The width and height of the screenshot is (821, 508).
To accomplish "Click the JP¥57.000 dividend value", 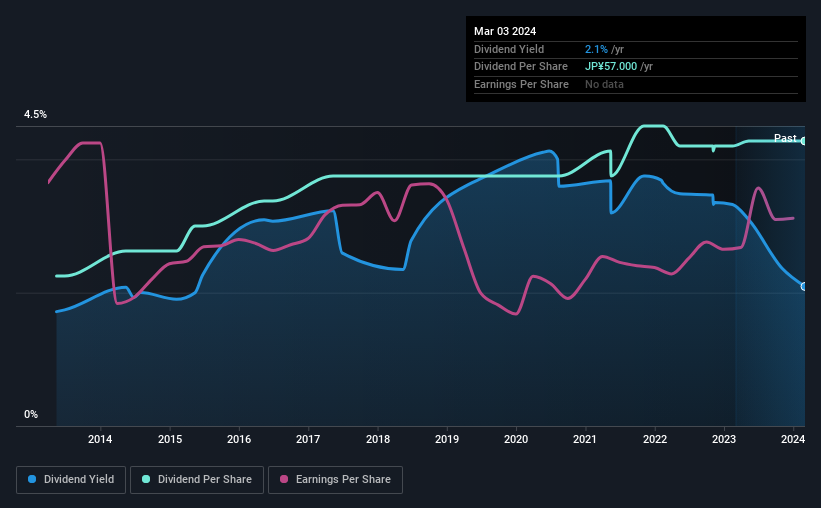I will 611,67.
